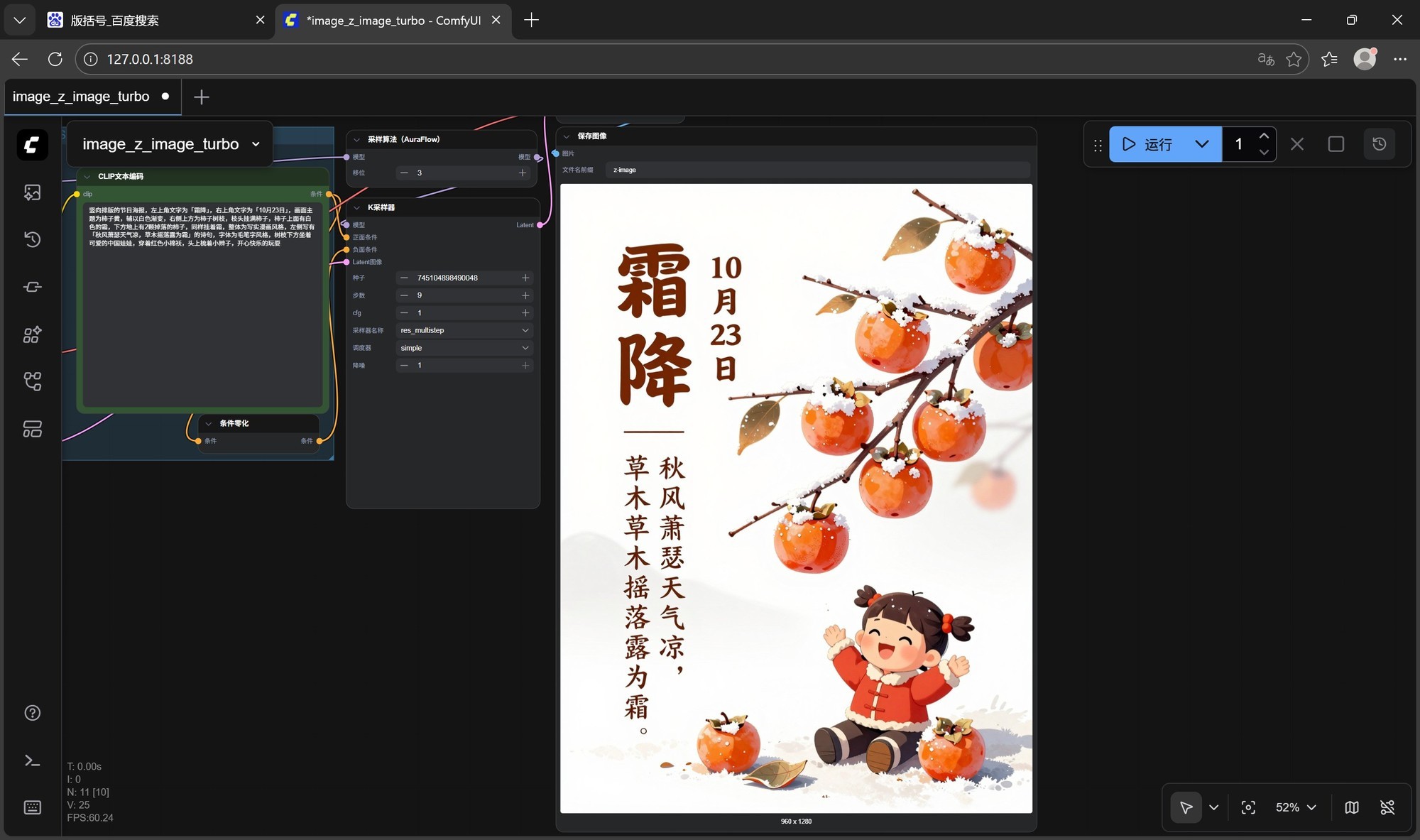Select the pointer tool in the canvas toolbar

click(x=1186, y=807)
